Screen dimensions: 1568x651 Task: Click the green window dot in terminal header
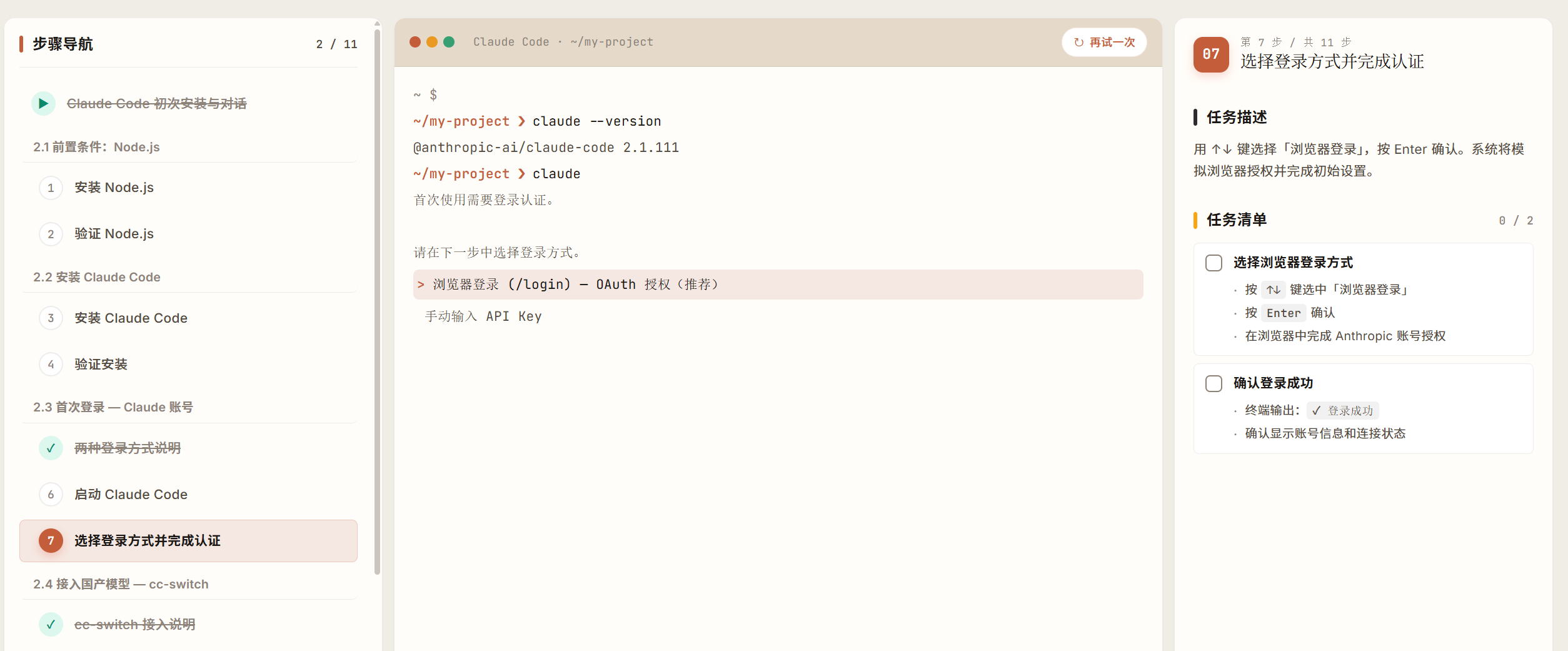[449, 42]
